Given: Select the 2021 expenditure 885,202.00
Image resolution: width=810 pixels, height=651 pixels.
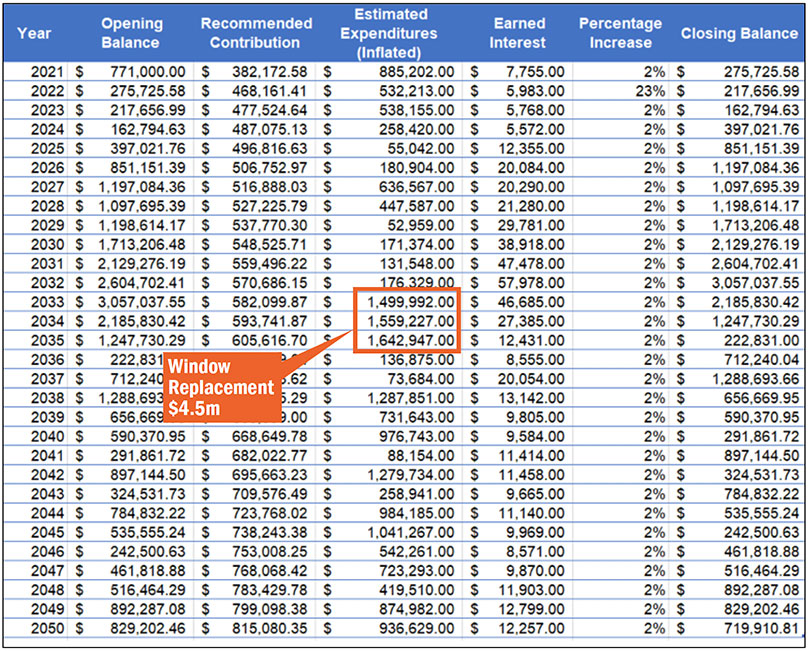Looking at the screenshot, I should pyautogui.click(x=417, y=72).
